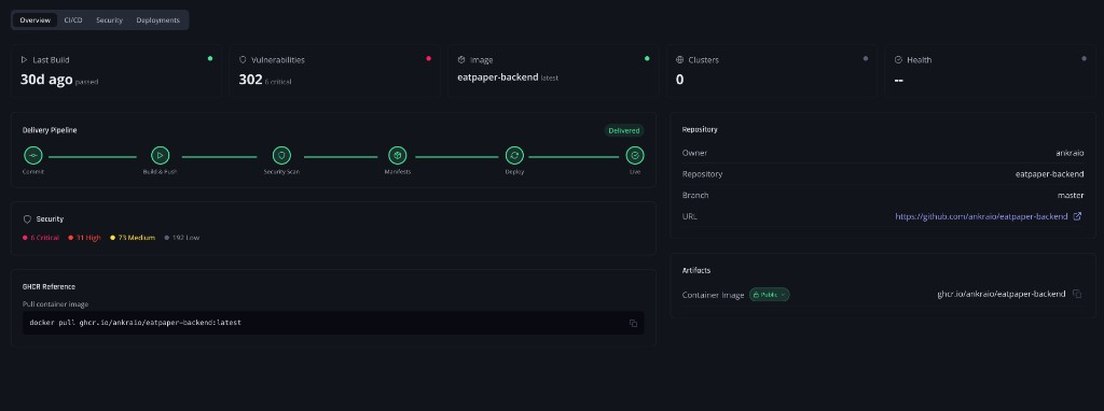Click the Clusters count 0

click(679, 80)
